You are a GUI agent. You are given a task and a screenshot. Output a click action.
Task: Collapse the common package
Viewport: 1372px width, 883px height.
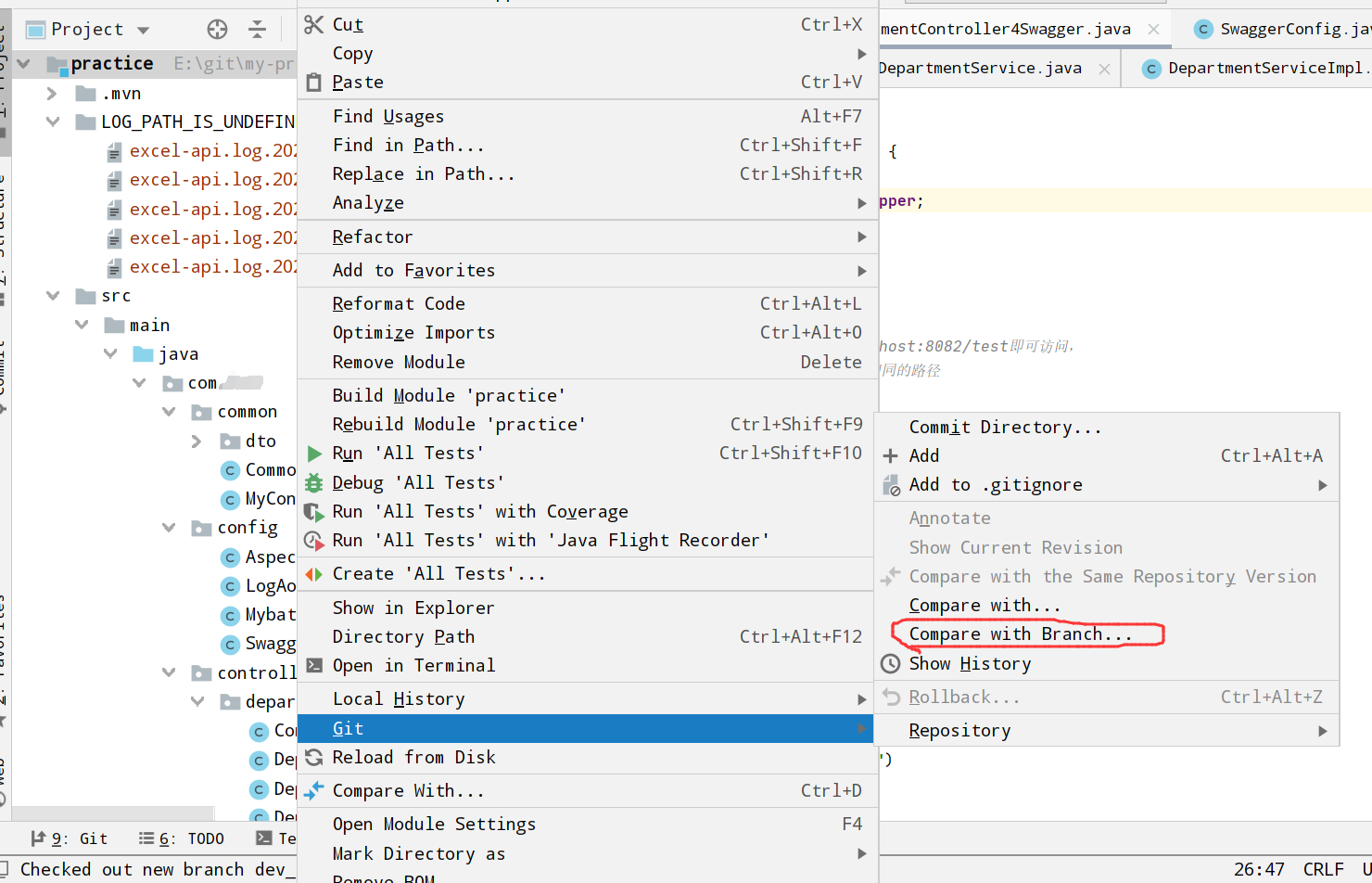[169, 412]
